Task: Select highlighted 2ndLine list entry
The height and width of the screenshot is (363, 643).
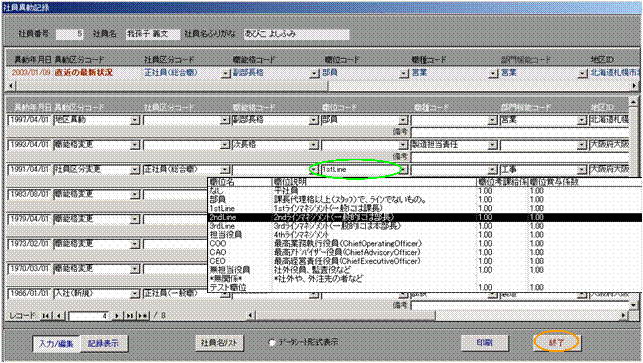Action: click(x=424, y=217)
